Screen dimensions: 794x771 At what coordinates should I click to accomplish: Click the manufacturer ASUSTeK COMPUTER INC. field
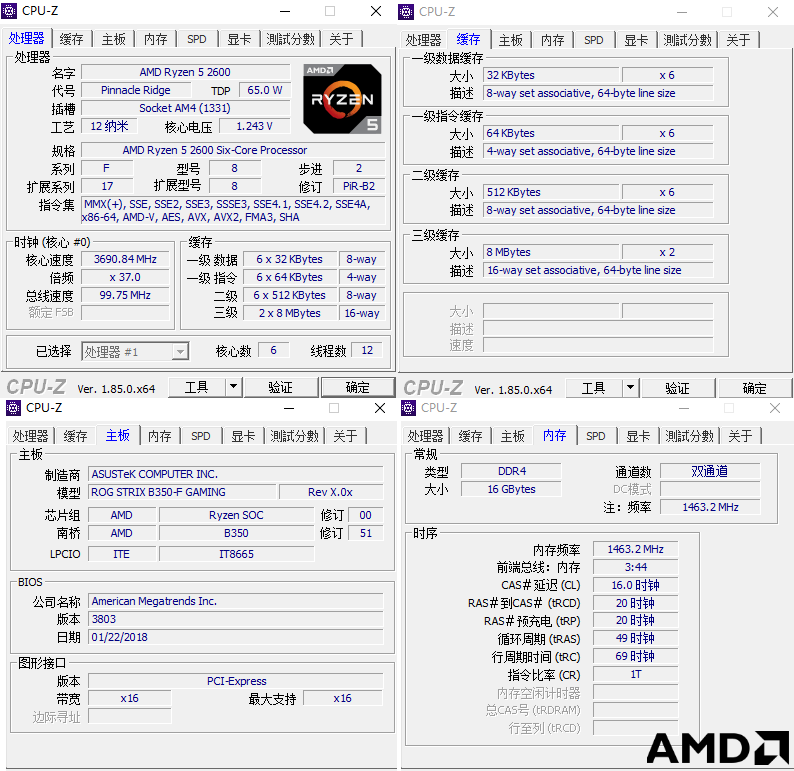pos(236,474)
